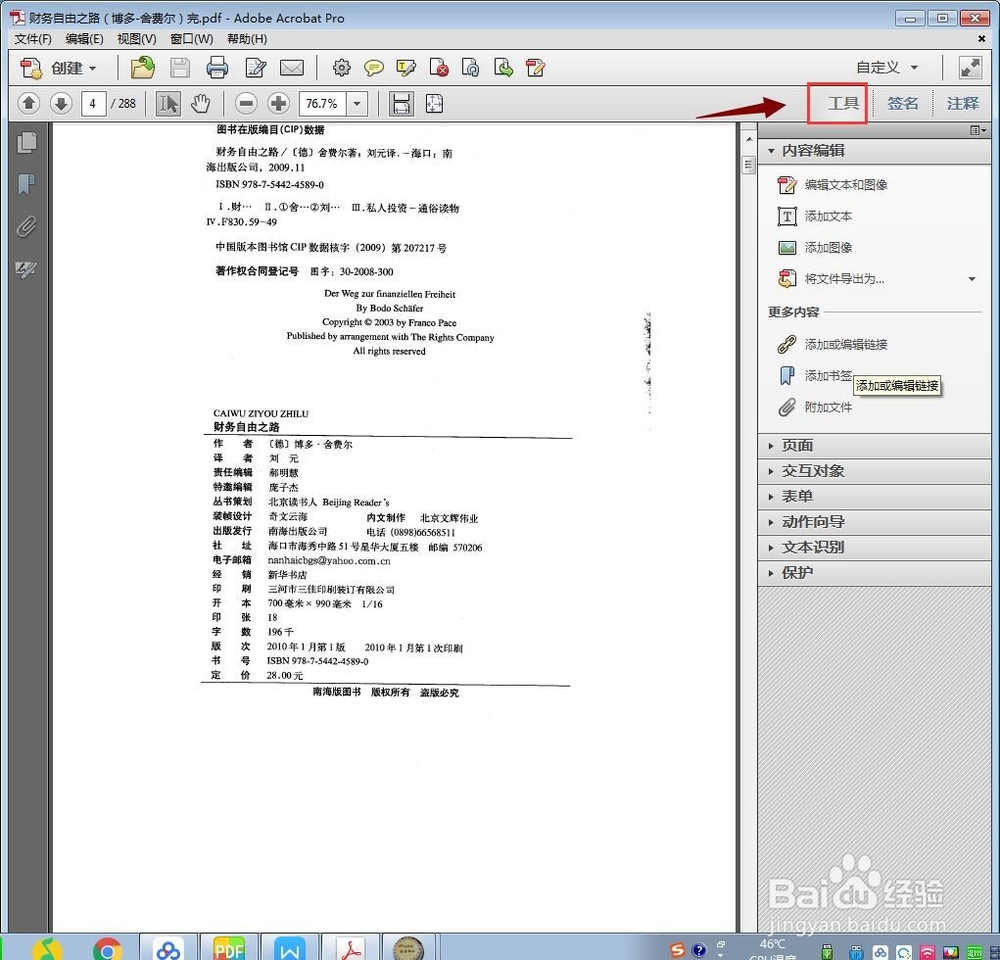1000x960 pixels.
Task: Open the 帮助(H) menu
Action: (x=247, y=39)
